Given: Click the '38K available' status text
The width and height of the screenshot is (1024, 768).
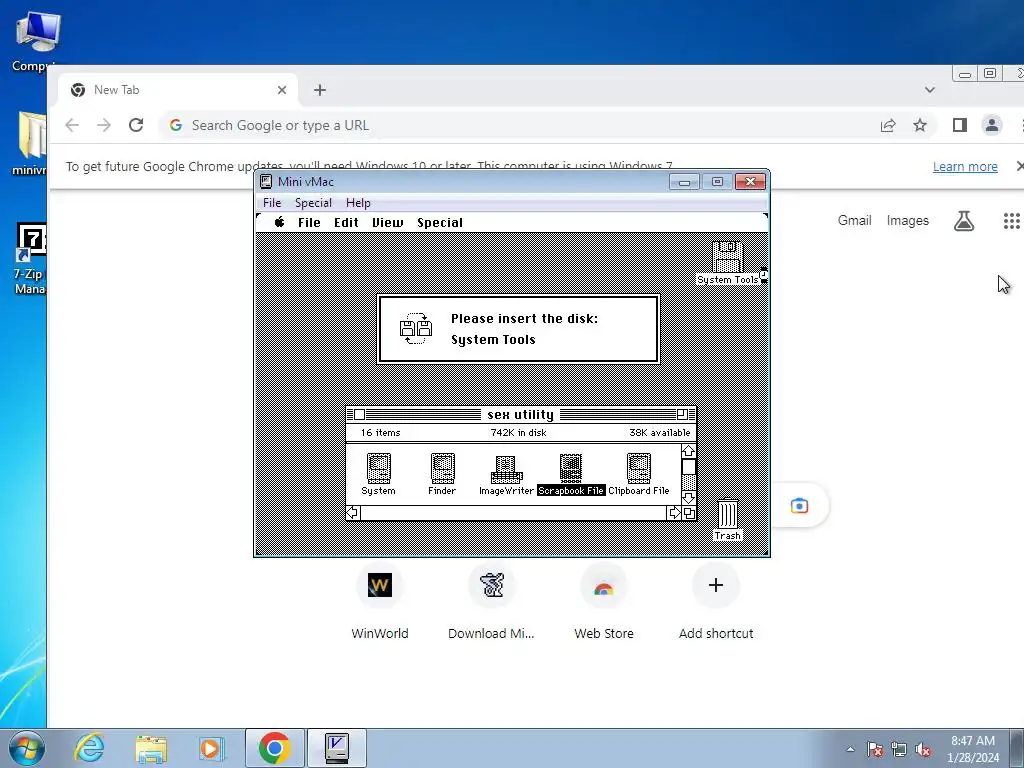Looking at the screenshot, I should [x=660, y=432].
